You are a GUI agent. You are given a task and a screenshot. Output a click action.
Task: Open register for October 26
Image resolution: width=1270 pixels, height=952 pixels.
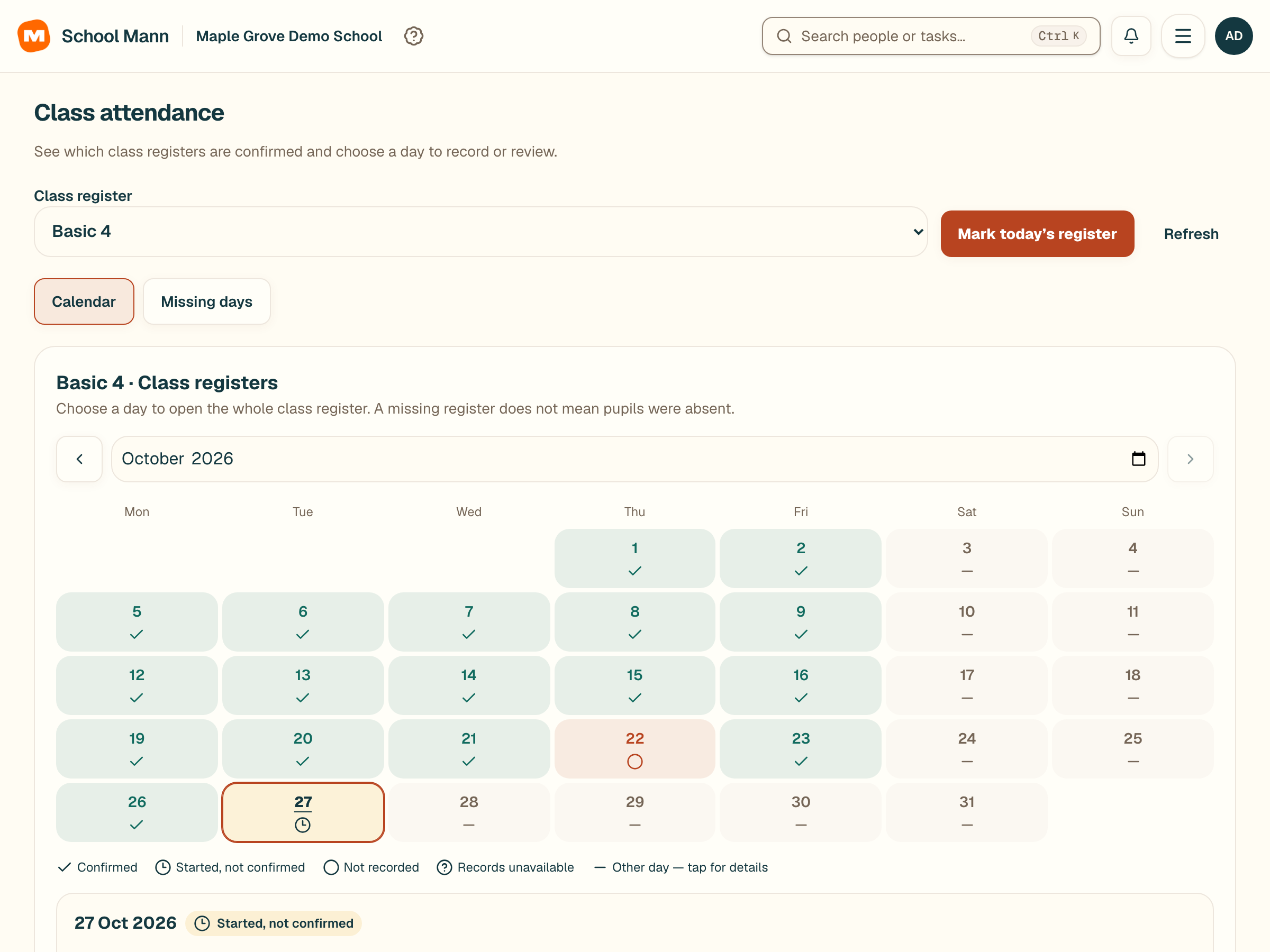click(x=137, y=812)
